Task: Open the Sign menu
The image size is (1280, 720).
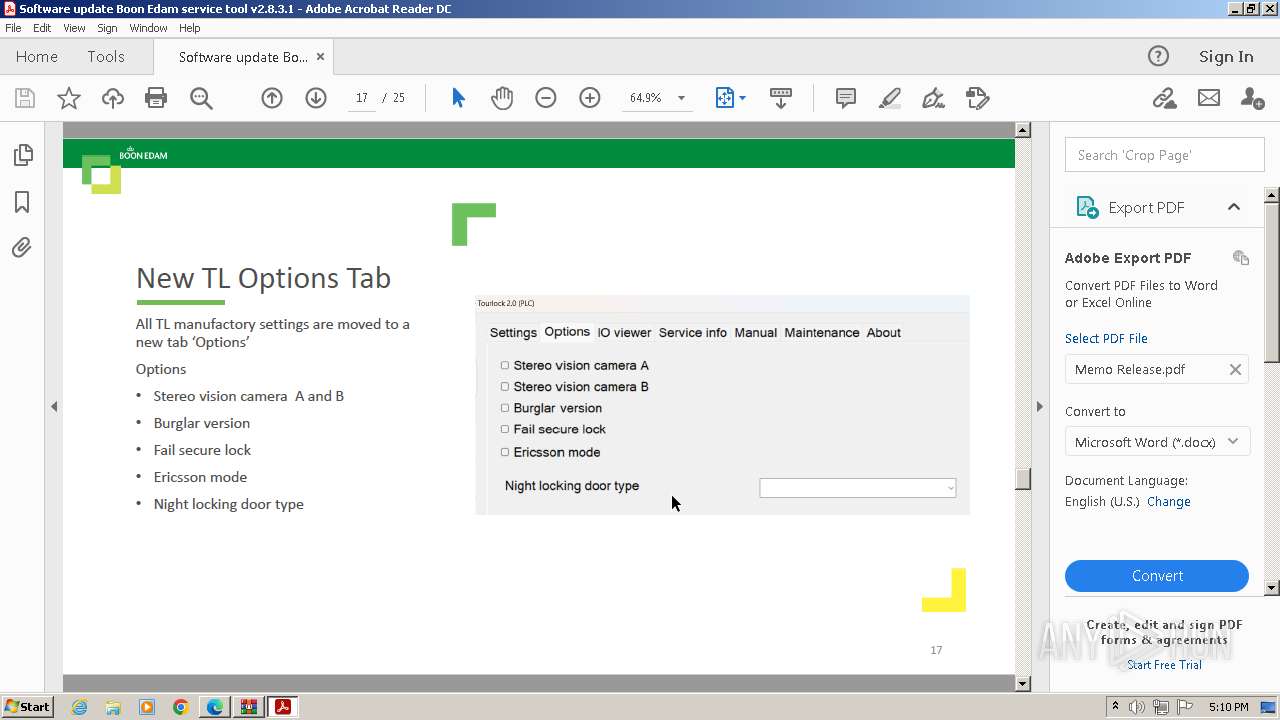Action: [107, 28]
